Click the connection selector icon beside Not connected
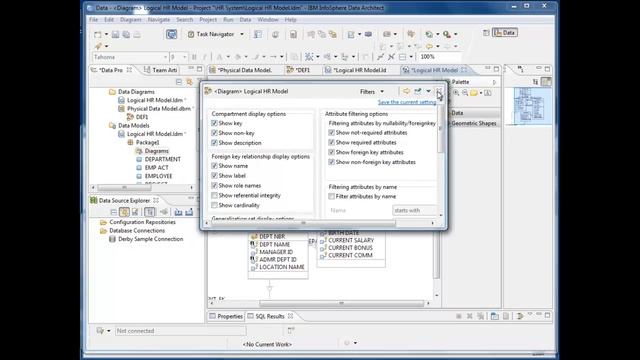 (100, 331)
